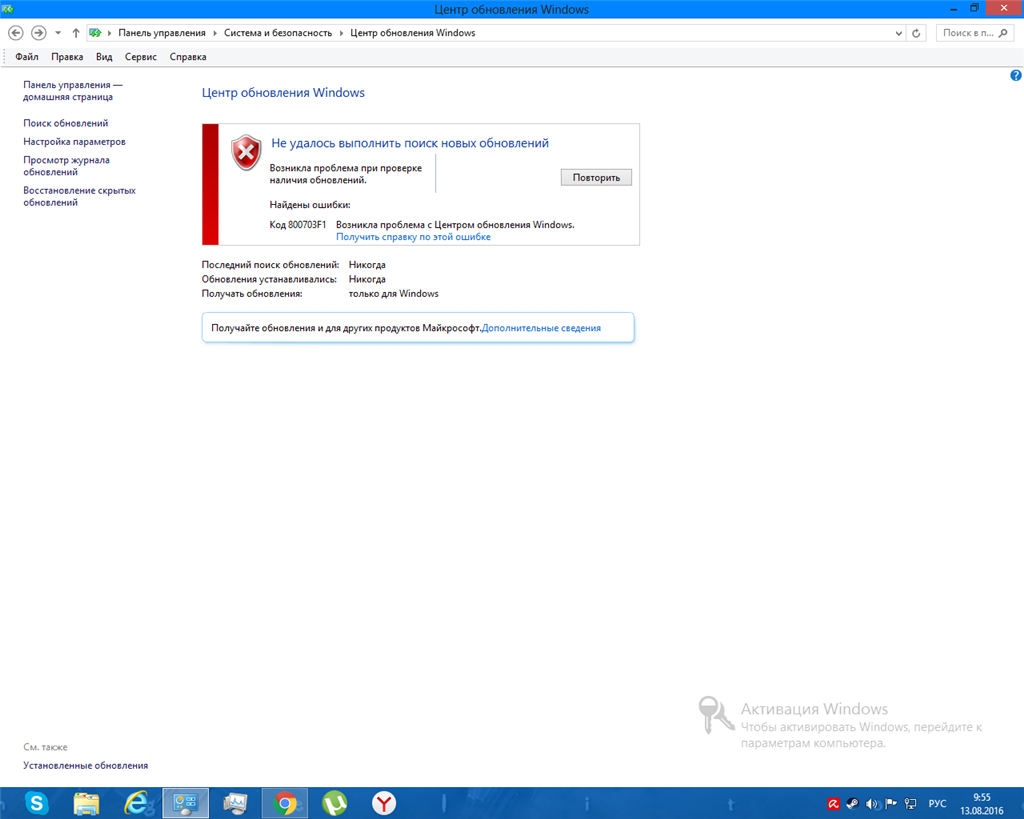Go forward using the Forward arrow
The image size is (1024, 819).
tap(39, 33)
